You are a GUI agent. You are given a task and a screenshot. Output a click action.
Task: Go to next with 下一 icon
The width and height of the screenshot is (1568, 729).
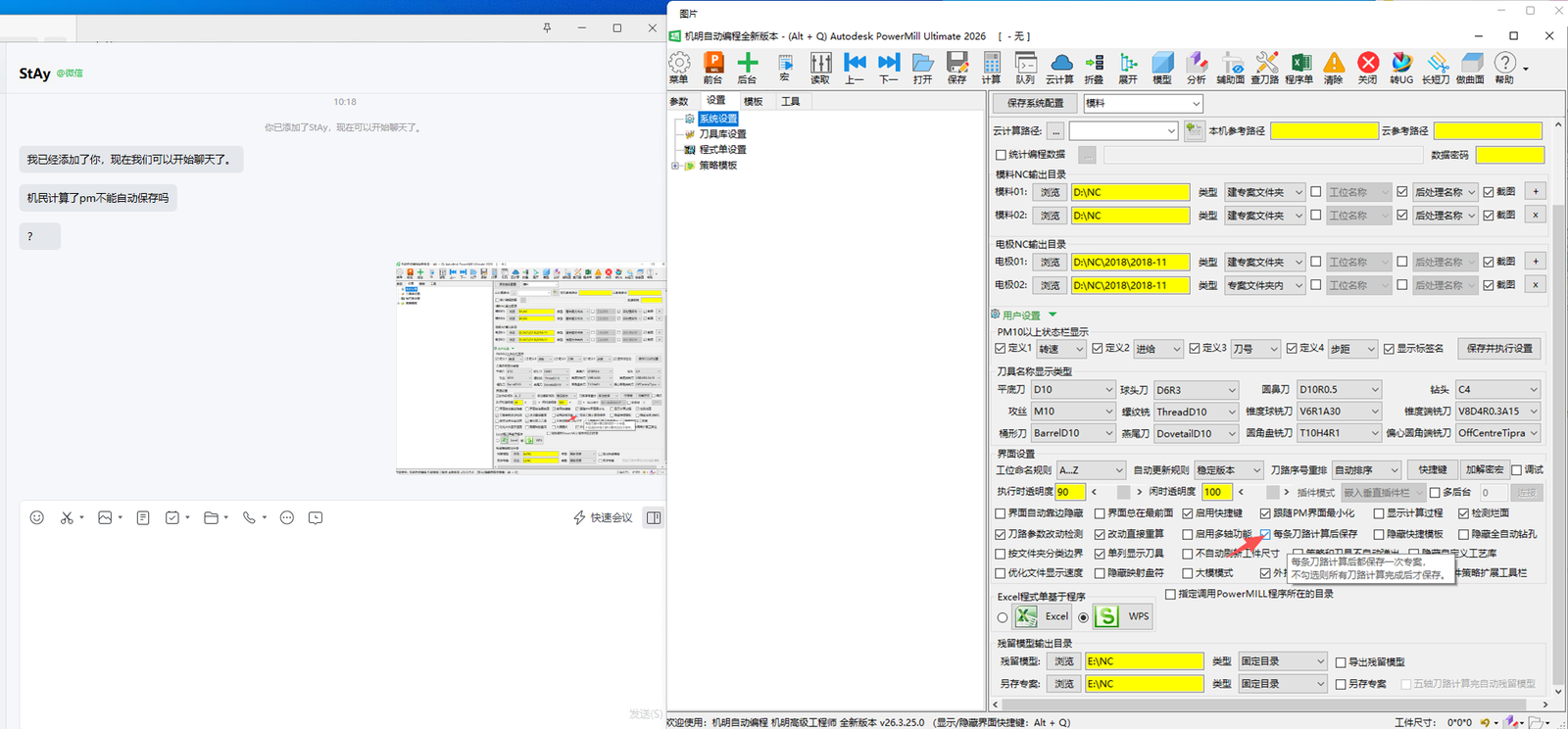pyautogui.click(x=889, y=68)
